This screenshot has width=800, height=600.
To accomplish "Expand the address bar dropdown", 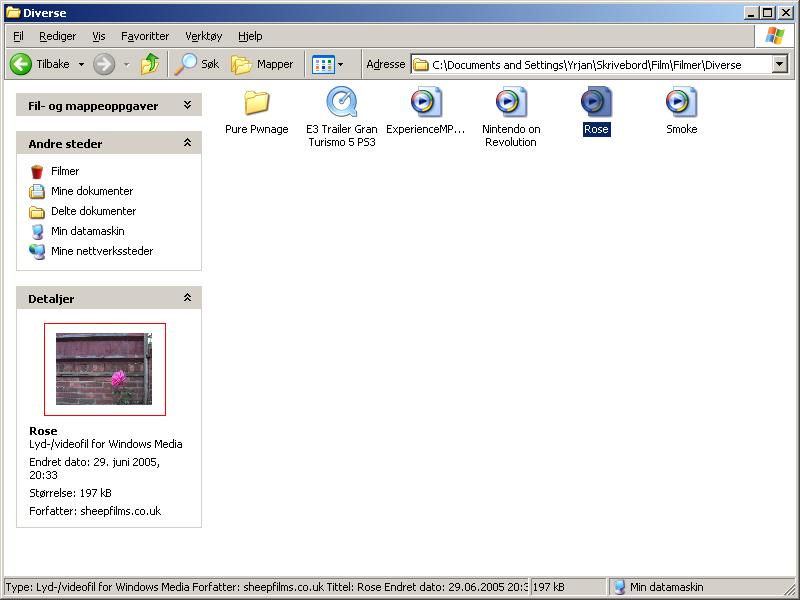I will coord(780,64).
